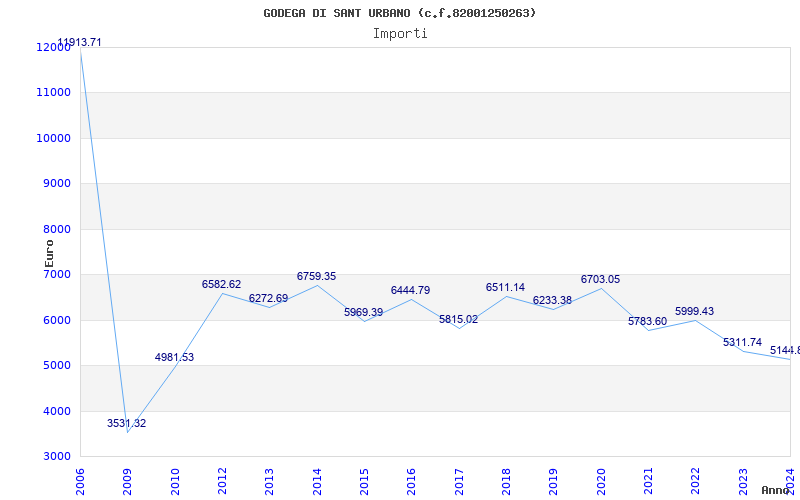Click the data label 4981.53
Screen dimensions: 800x500
pyautogui.click(x=174, y=357)
